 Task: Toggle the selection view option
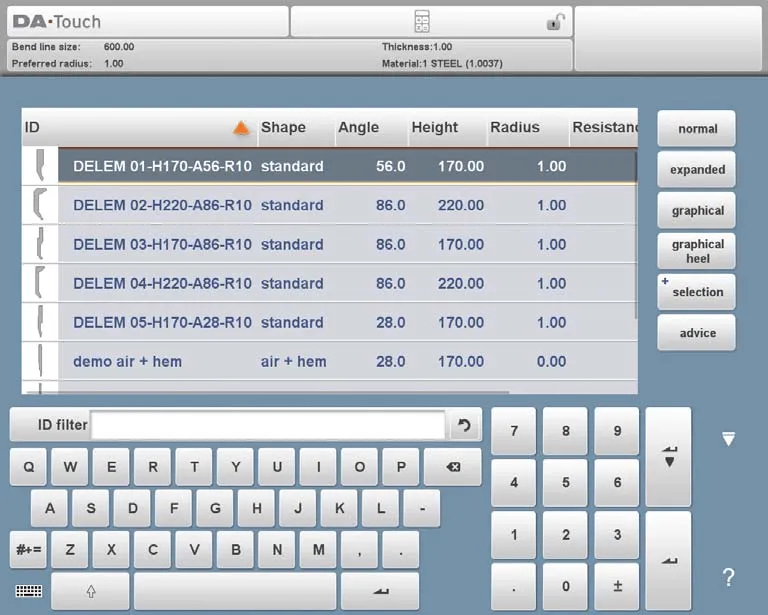(x=696, y=292)
